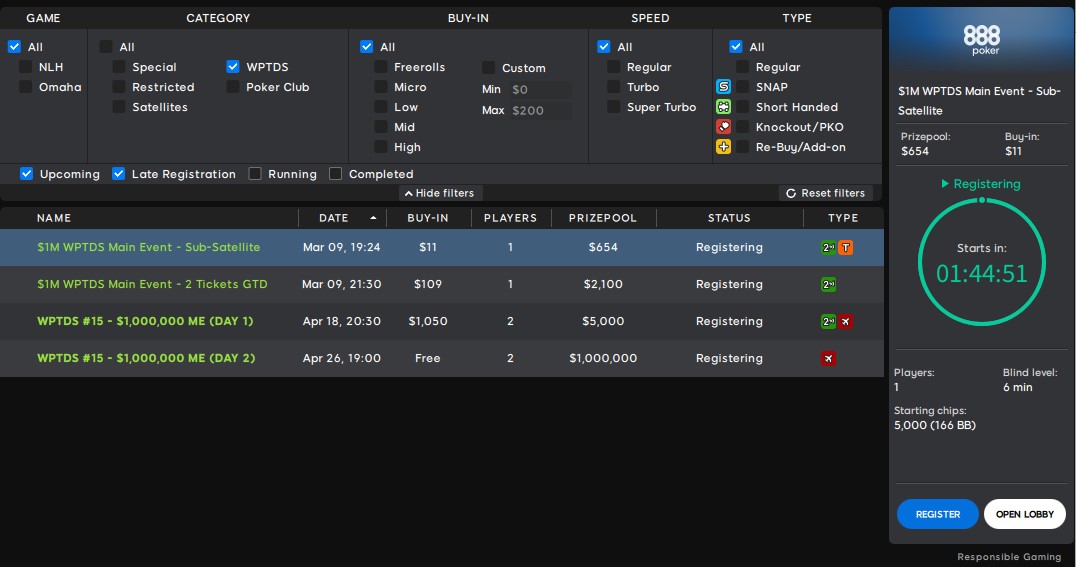This screenshot has width=1076, height=567.
Task: Select the $1M WPTDS Main Event - Sub-Satellite row
Action: point(442,247)
